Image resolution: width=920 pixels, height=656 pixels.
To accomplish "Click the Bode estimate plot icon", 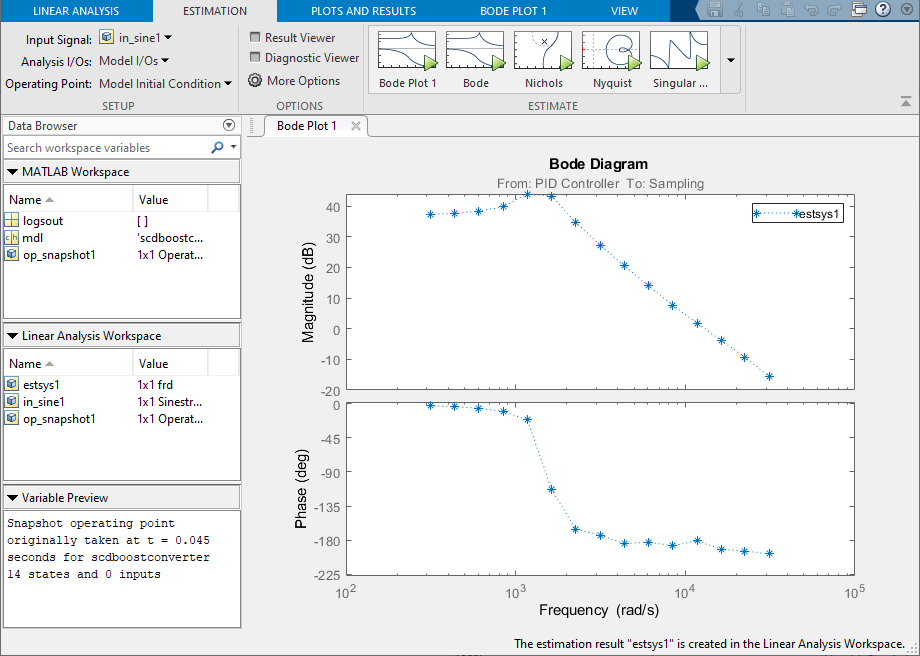I will (x=475, y=51).
